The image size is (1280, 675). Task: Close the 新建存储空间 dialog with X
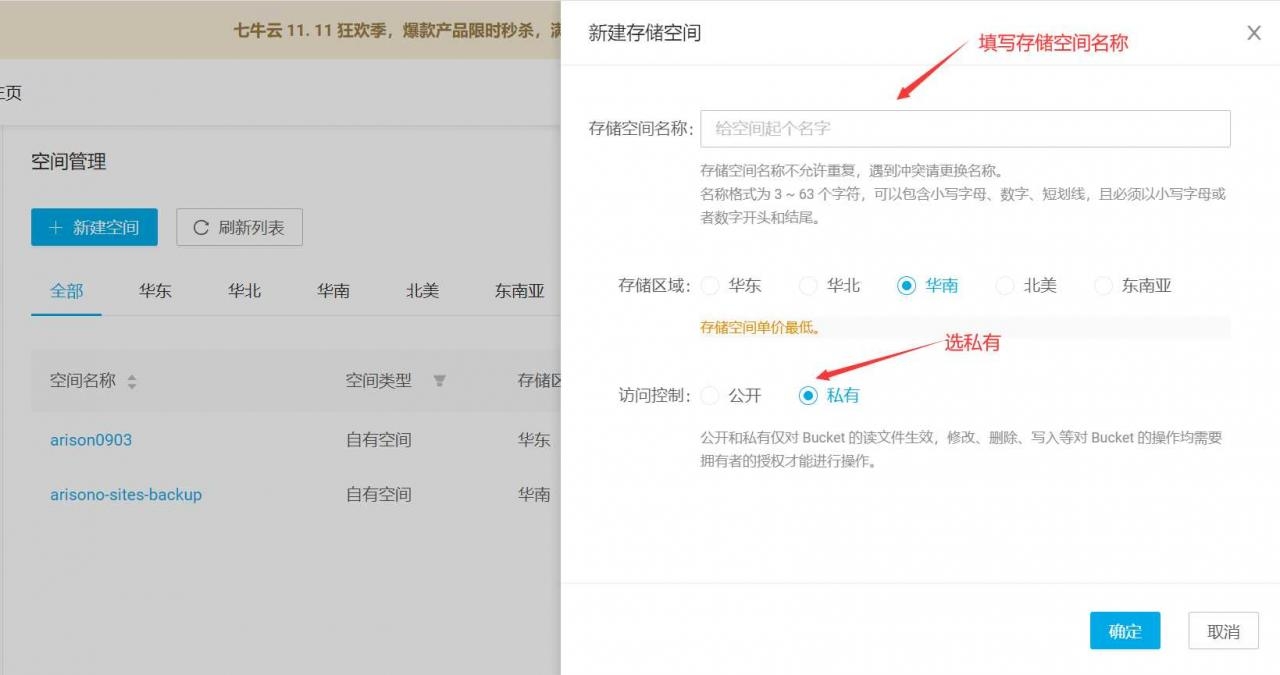pos(1253,33)
